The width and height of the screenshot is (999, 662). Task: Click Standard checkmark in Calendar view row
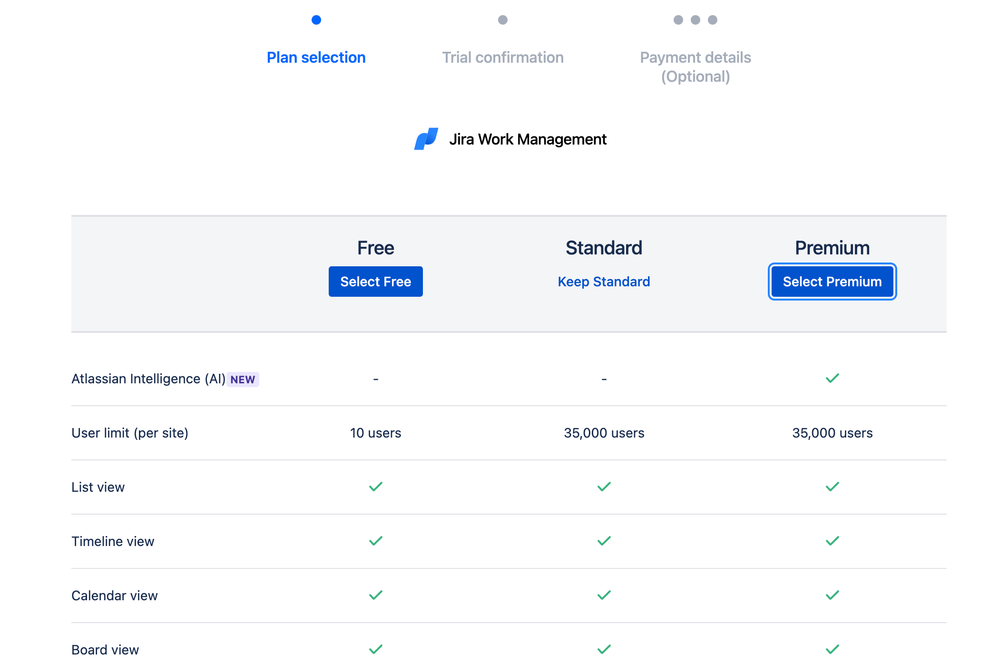coord(603,595)
